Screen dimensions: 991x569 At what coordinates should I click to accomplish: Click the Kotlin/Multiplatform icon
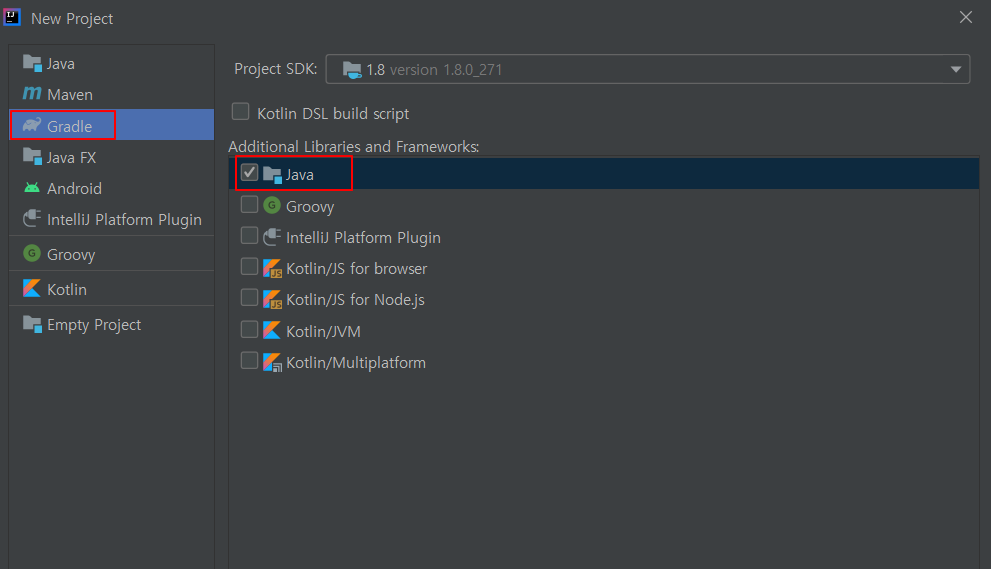coord(272,362)
